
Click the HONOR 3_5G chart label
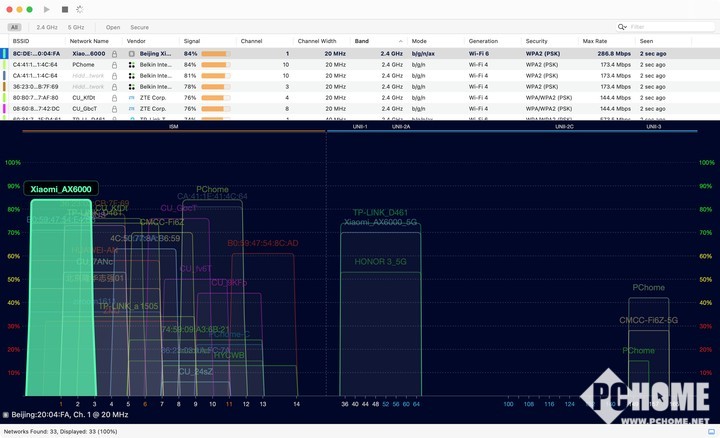click(380, 262)
